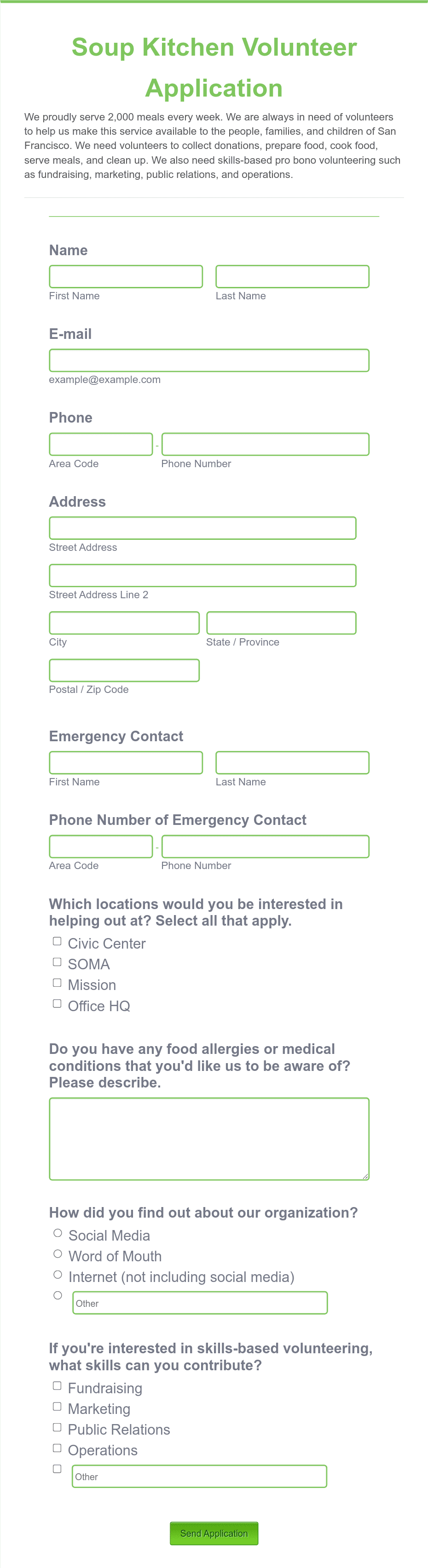This screenshot has width=428, height=1568.
Task: Click the First Name field under Name
Action: tap(126, 276)
